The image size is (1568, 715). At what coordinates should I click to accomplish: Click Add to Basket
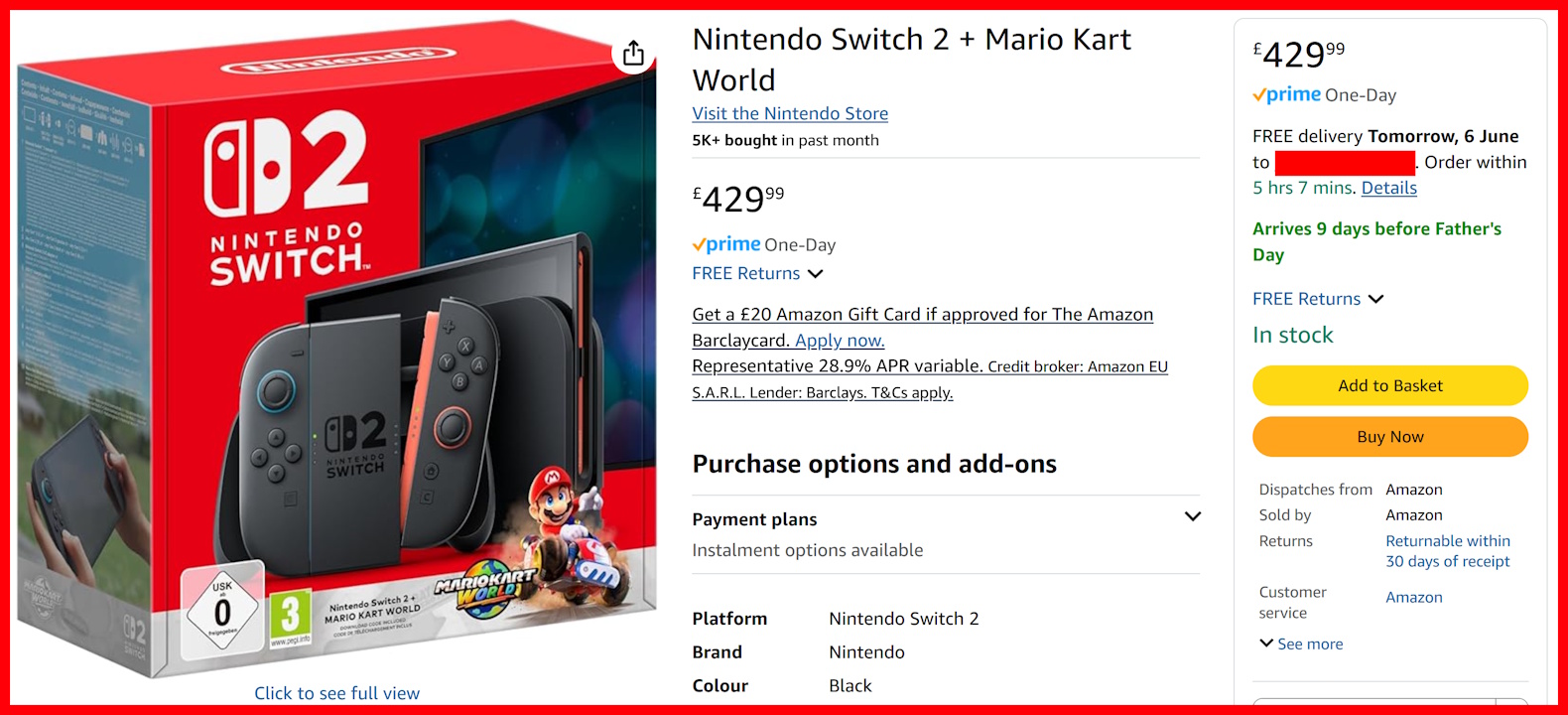pyautogui.click(x=1389, y=385)
